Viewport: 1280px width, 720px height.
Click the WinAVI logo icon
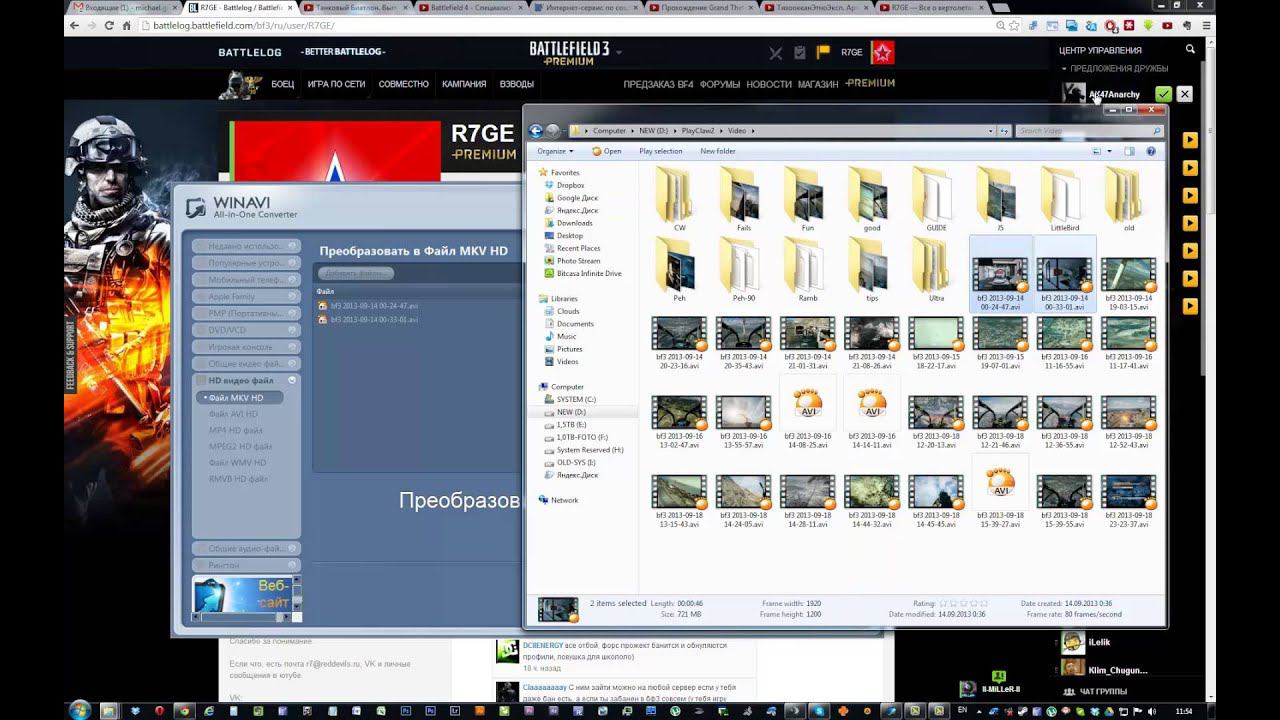click(x=196, y=207)
